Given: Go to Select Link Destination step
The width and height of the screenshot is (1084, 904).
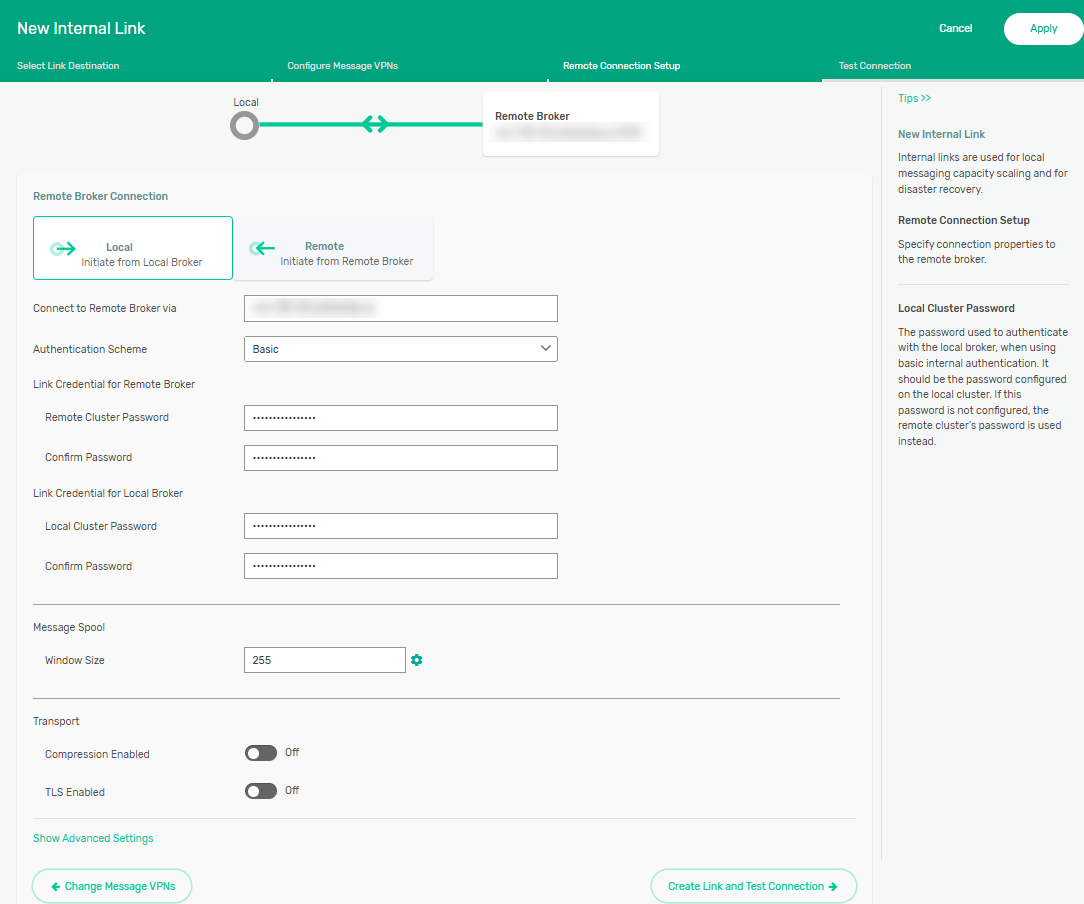Looking at the screenshot, I should click(x=68, y=66).
